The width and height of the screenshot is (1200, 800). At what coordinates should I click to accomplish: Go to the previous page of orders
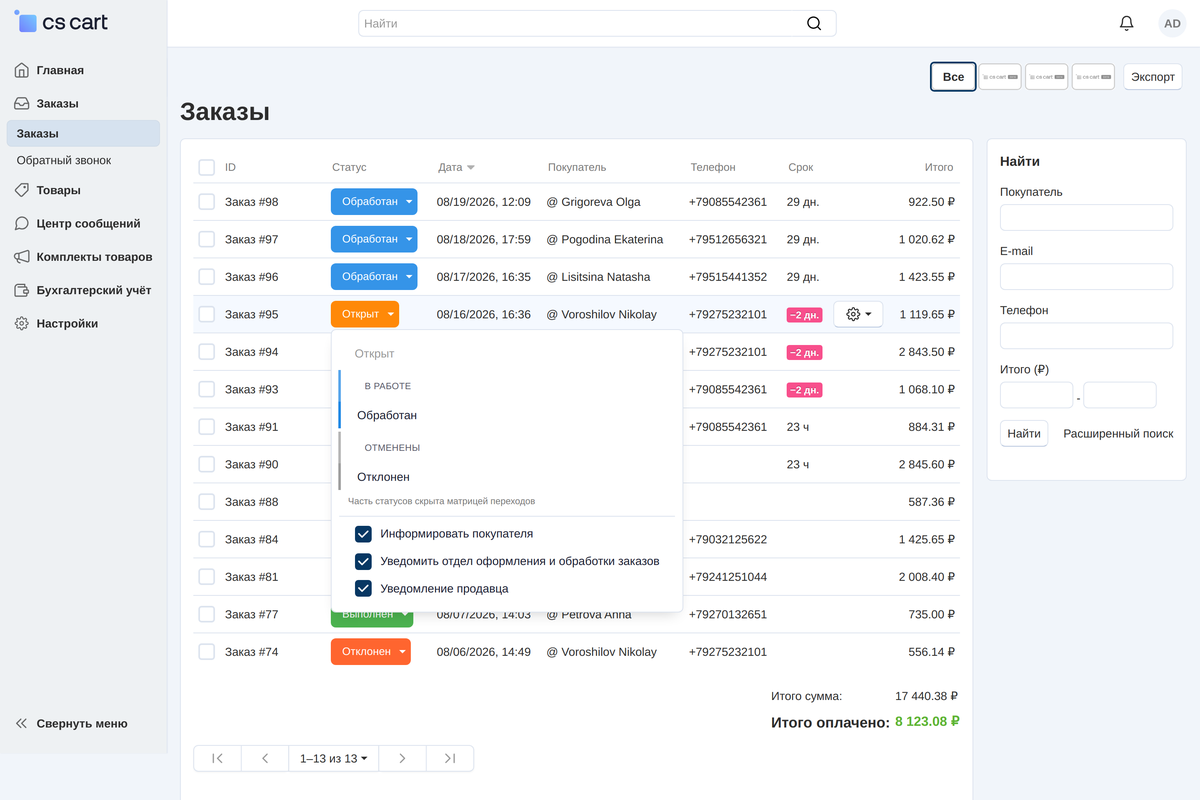pos(265,758)
